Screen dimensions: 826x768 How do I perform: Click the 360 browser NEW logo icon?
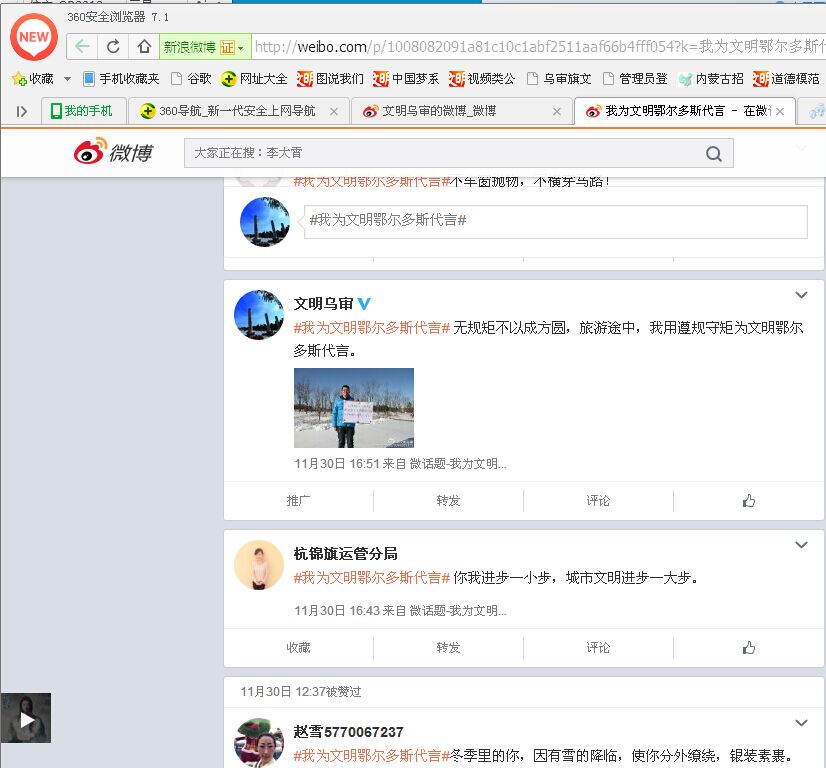[34, 37]
